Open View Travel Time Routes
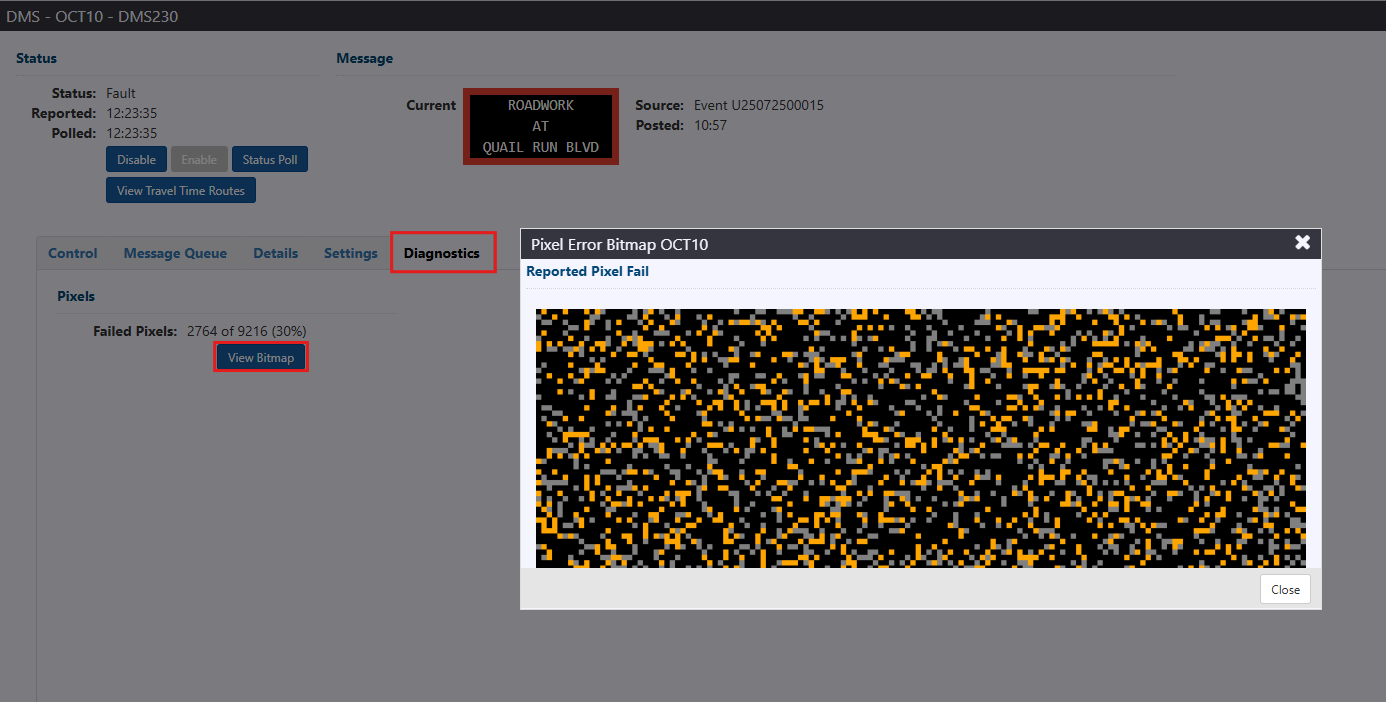 [x=181, y=191]
